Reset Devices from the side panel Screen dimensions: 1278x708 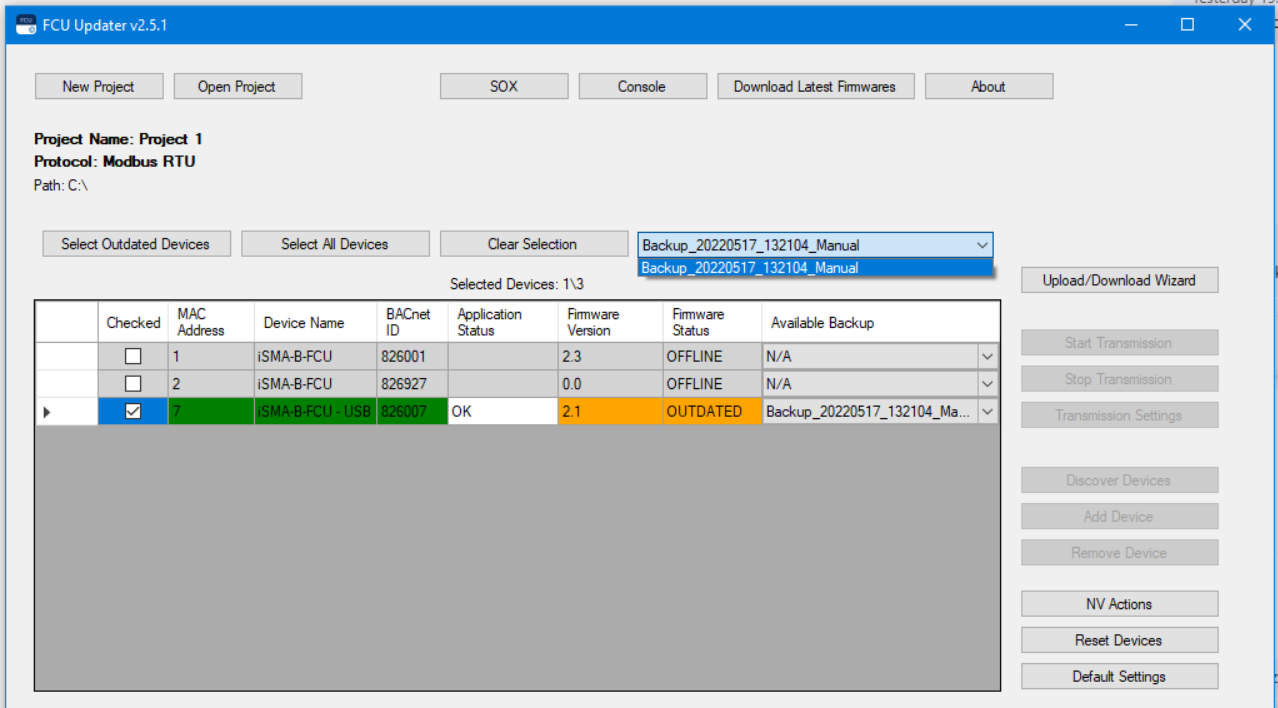coord(1119,640)
